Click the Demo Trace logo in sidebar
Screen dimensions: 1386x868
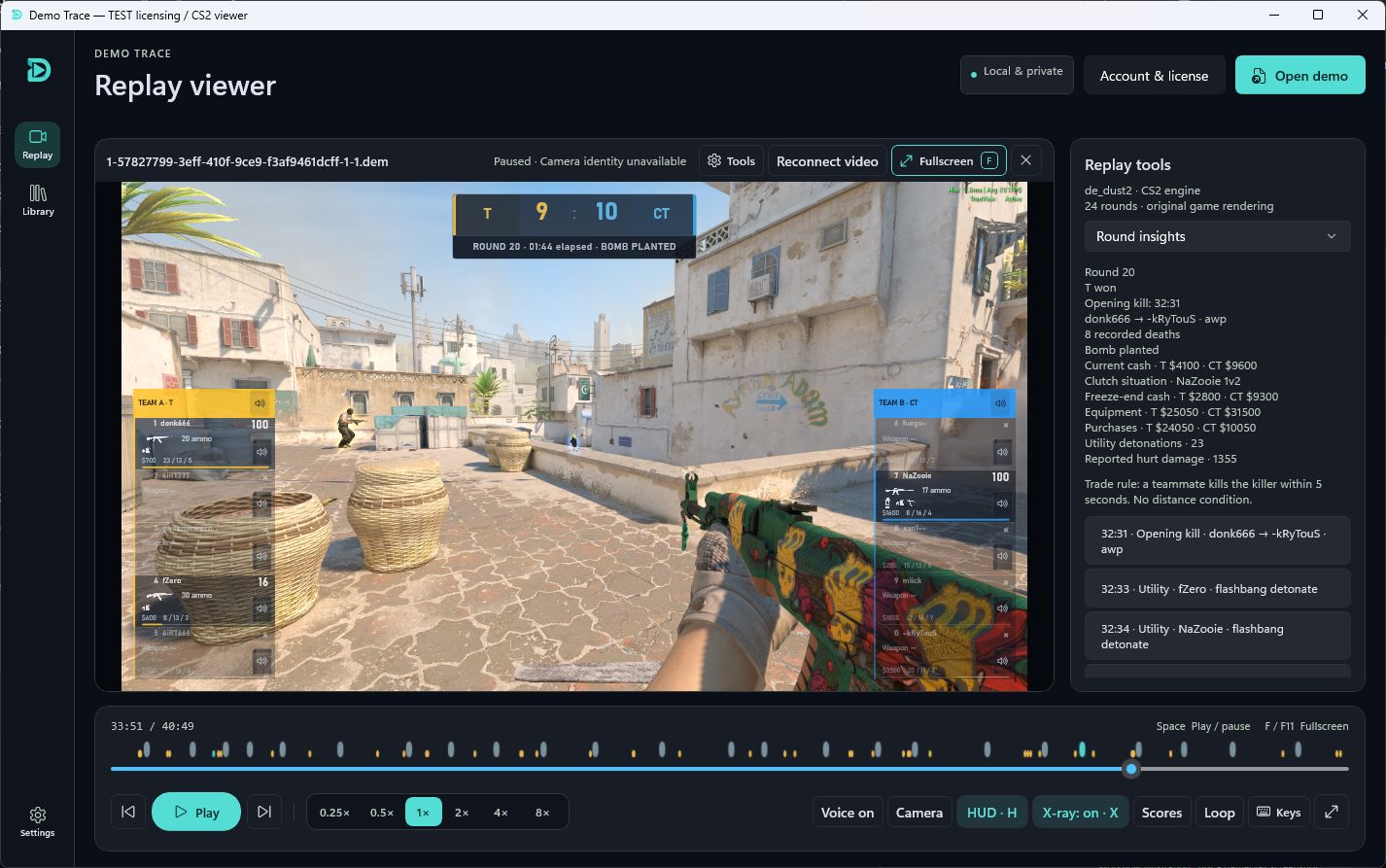pos(38,69)
